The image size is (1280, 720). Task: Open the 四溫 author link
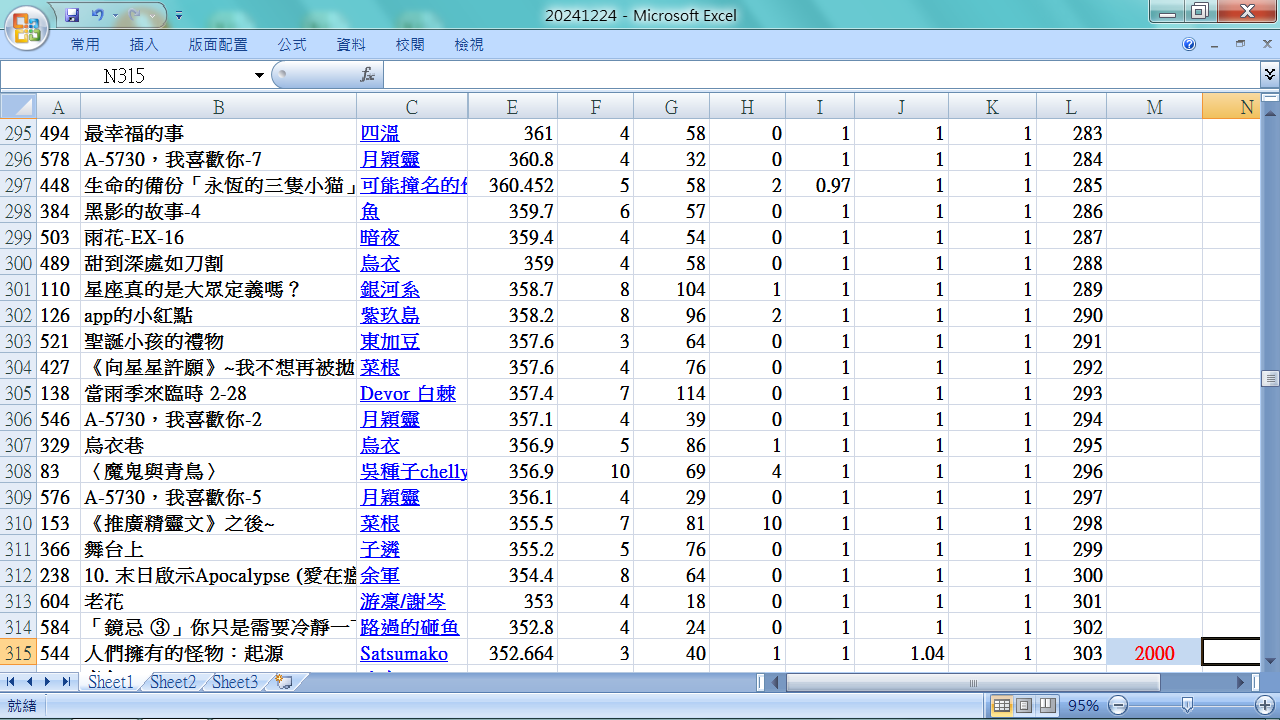coord(380,133)
